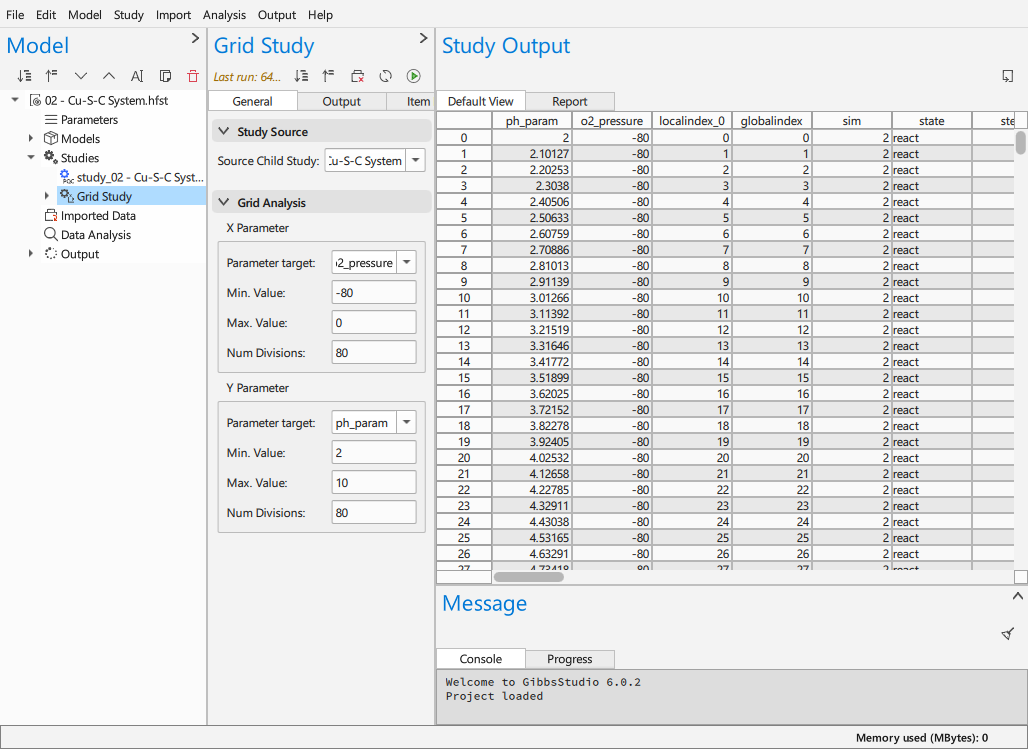Switch to Output tab in Grid Study
Screen dimensions: 1028x749
pyautogui.click(x=342, y=101)
